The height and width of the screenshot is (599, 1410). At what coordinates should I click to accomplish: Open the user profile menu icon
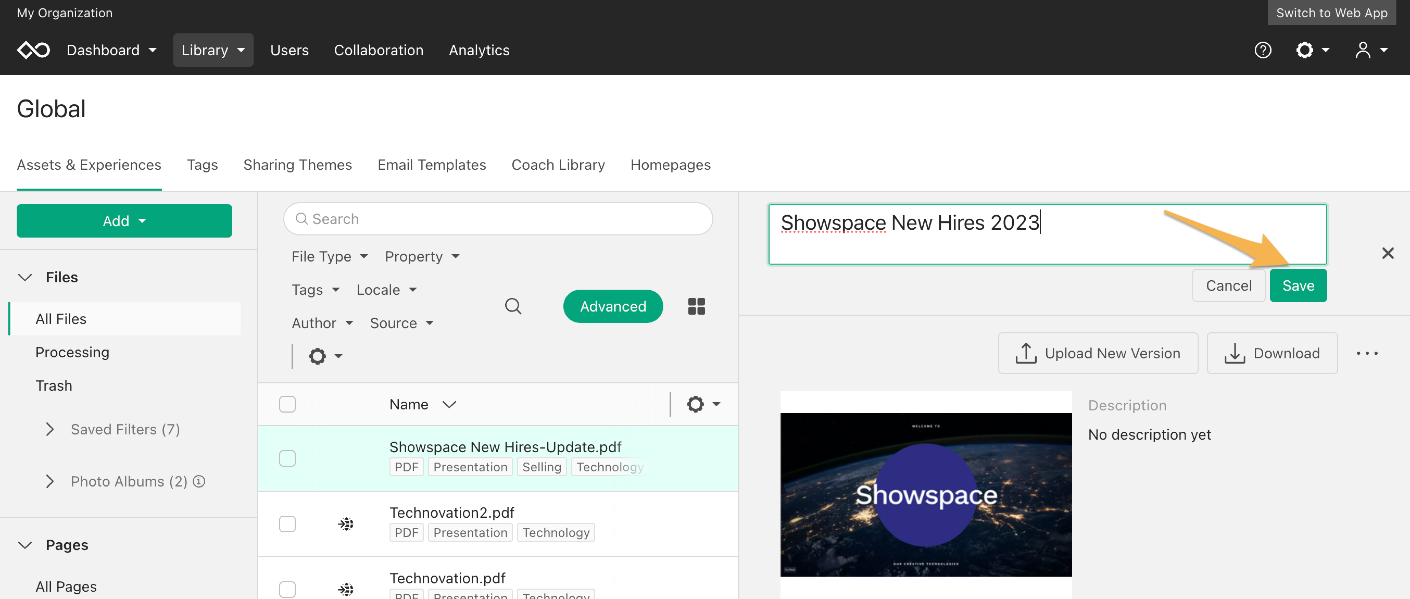click(x=1370, y=50)
